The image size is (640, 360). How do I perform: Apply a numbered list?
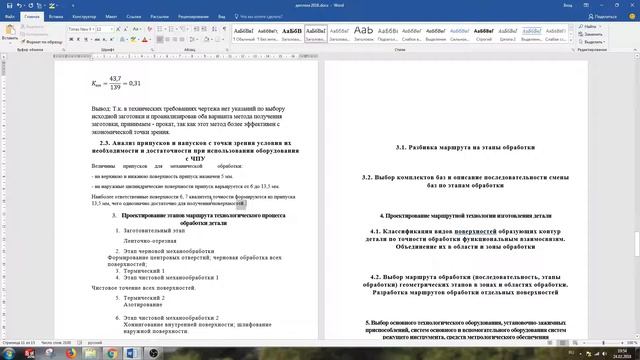tap(171, 29)
